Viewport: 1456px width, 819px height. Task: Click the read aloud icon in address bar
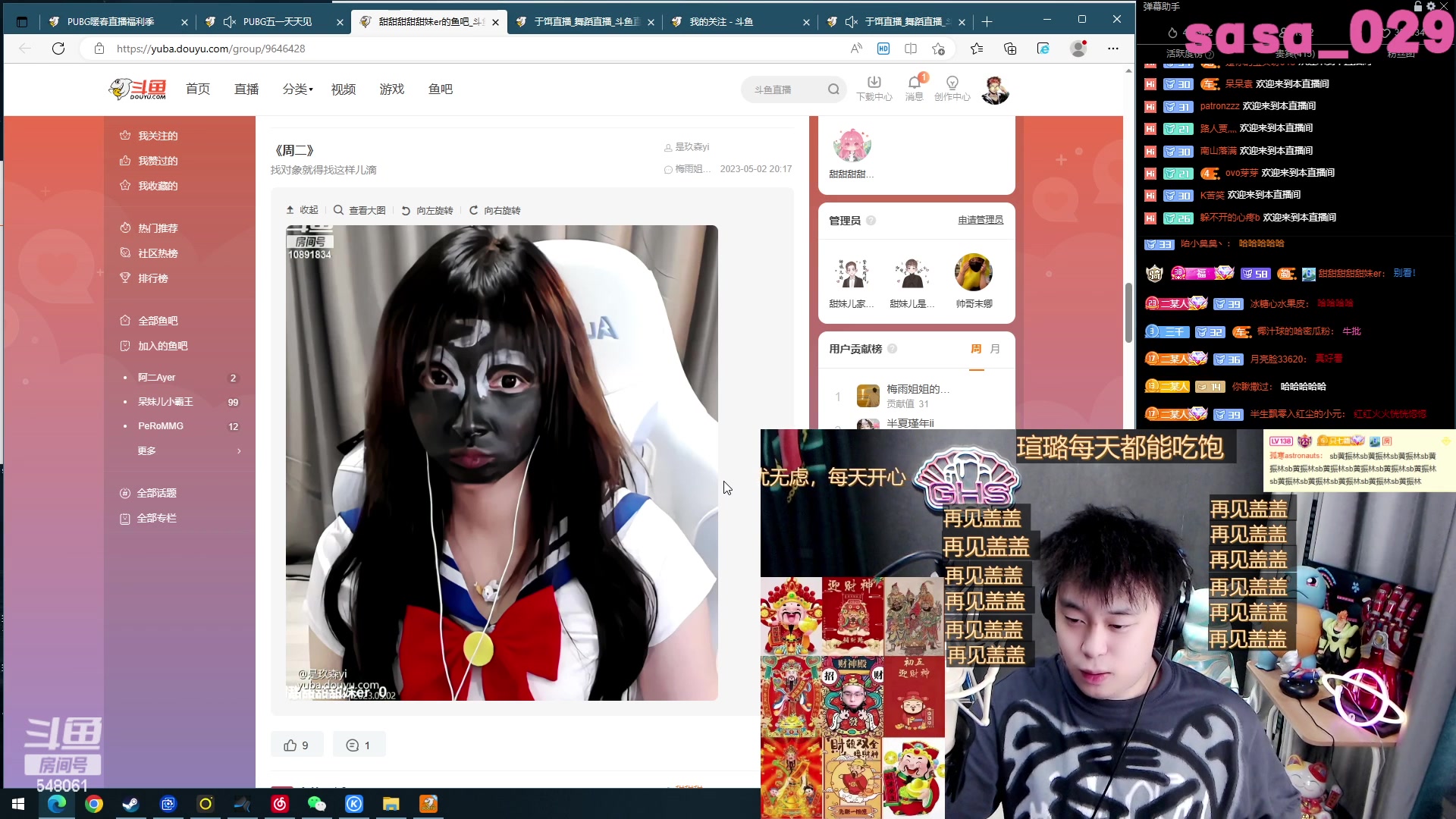coord(856,49)
